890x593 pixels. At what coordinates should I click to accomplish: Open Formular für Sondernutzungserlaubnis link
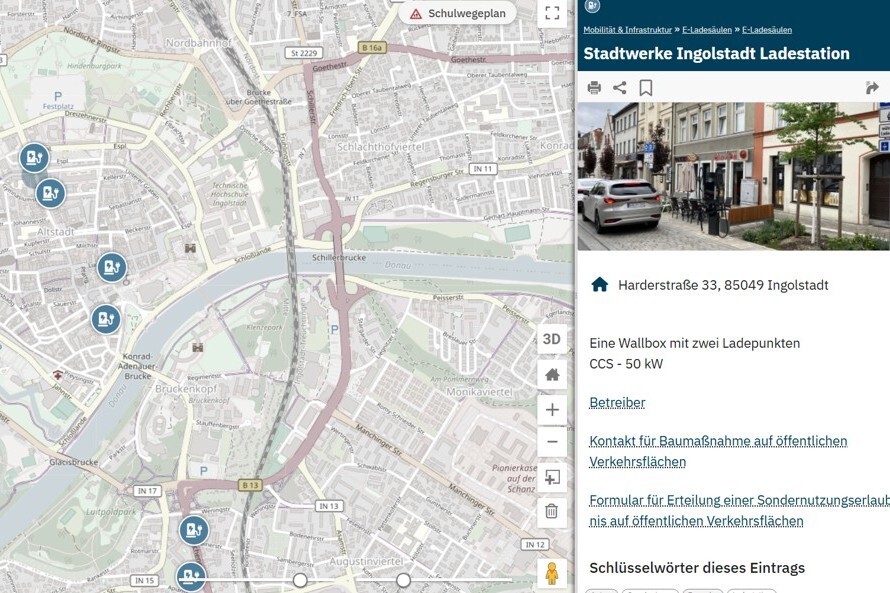pyautogui.click(x=739, y=510)
